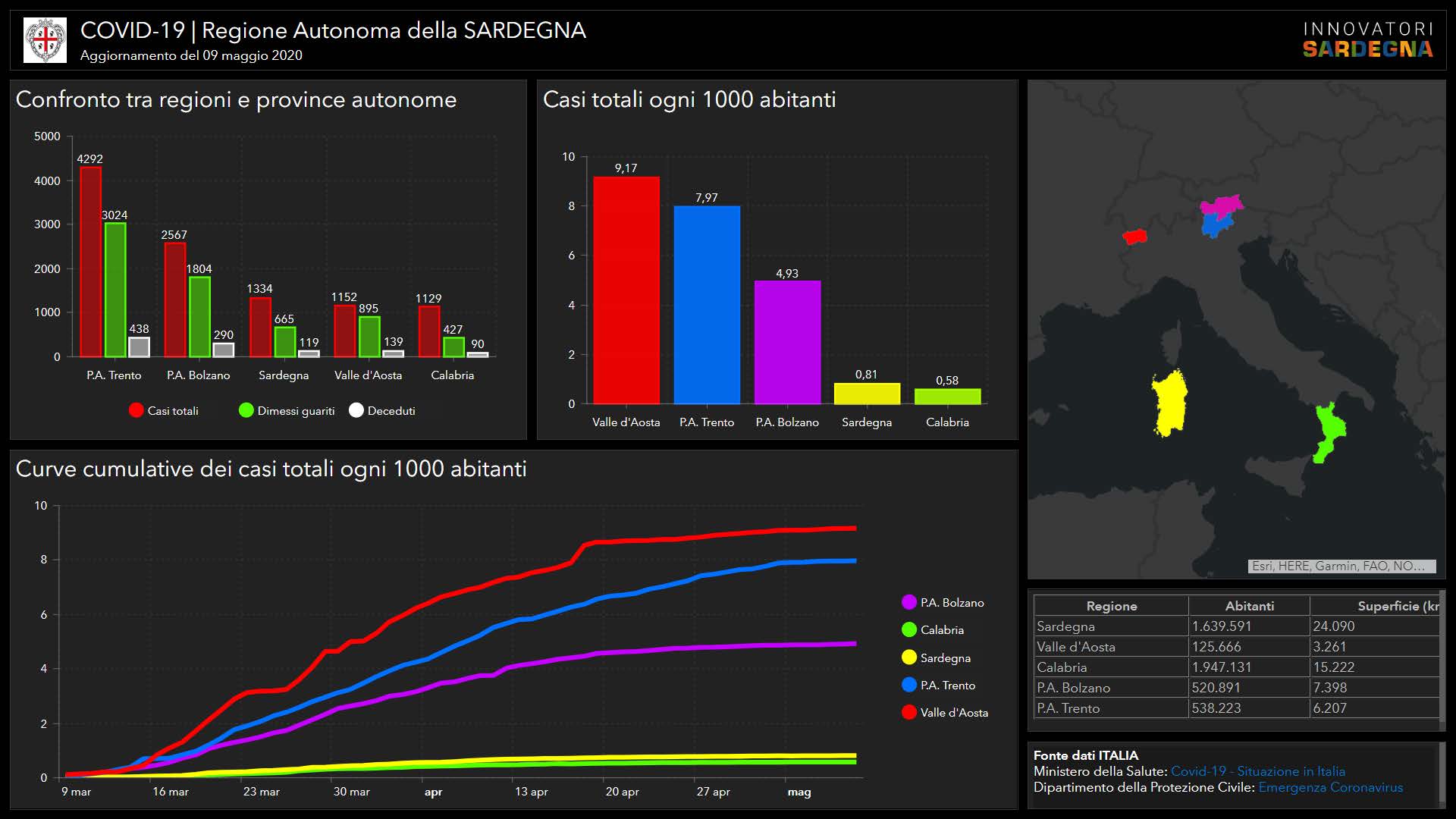Open Emergenza Coronavirus link

1330,787
